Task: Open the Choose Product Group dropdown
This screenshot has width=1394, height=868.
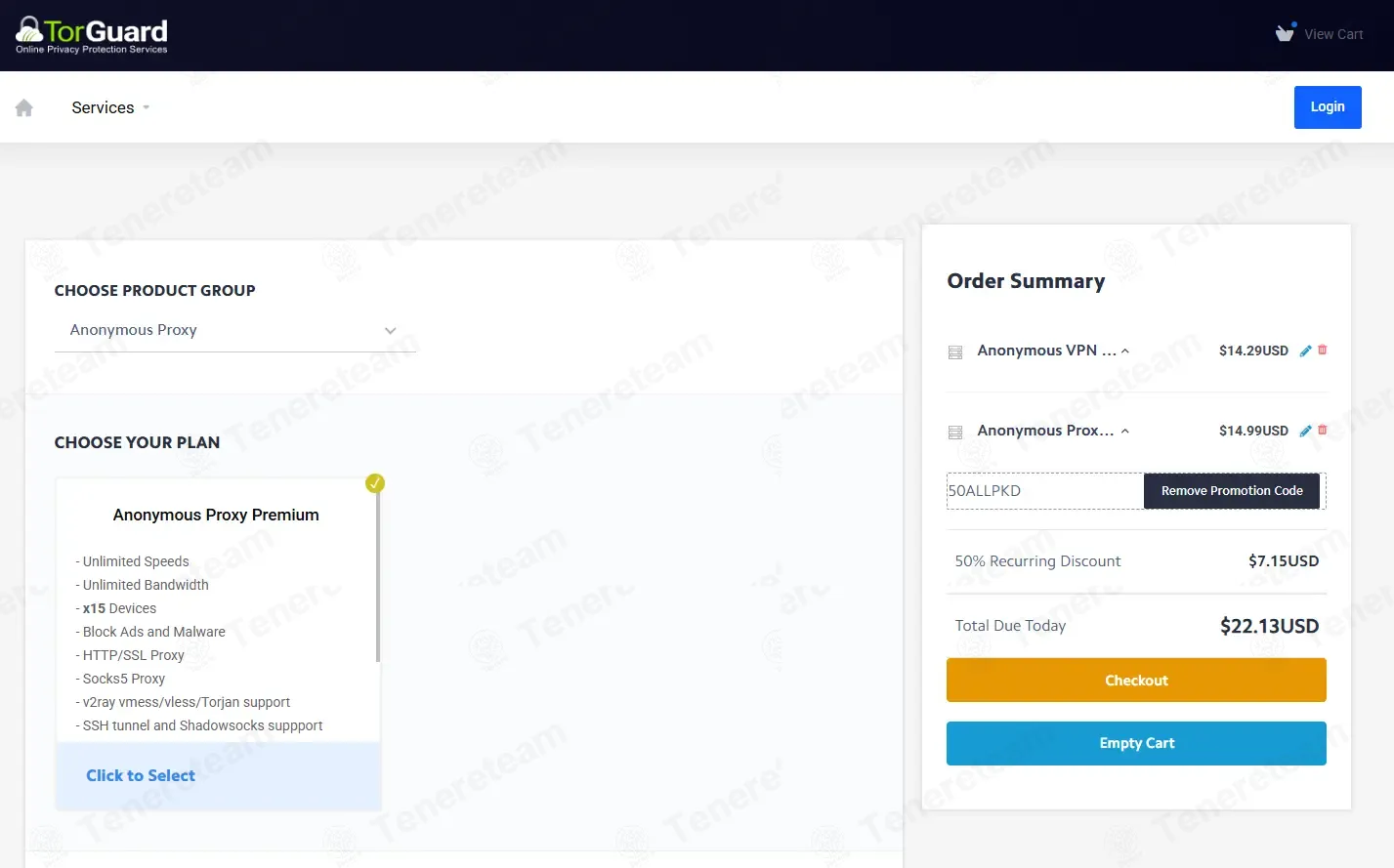Action: tap(235, 330)
